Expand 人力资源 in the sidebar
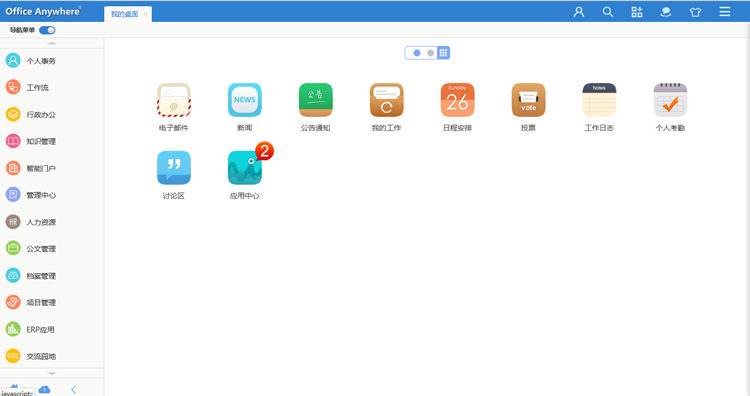Viewport: 750px width, 396px height. tap(52, 222)
